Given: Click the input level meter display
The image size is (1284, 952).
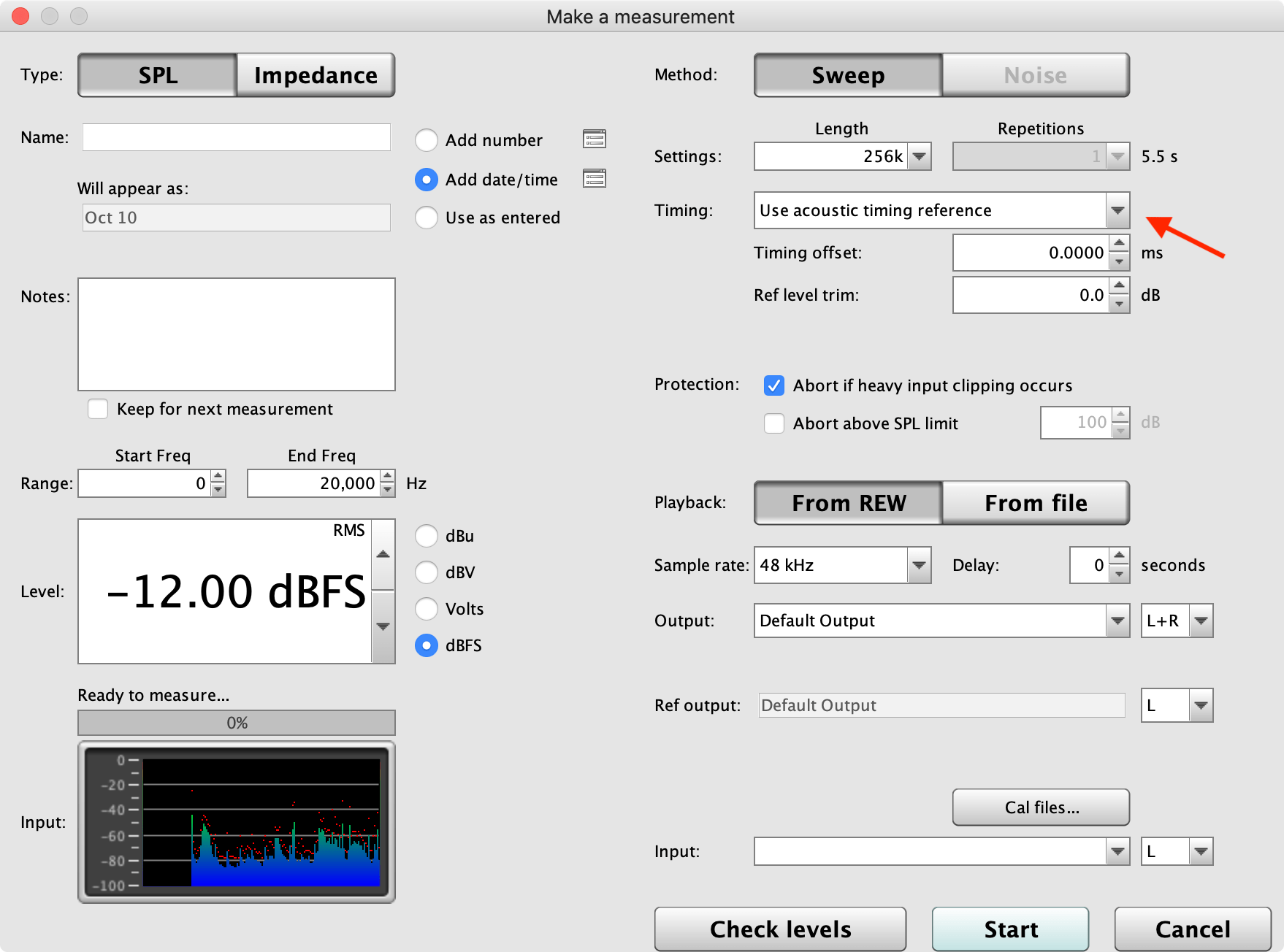Looking at the screenshot, I should (x=237, y=822).
